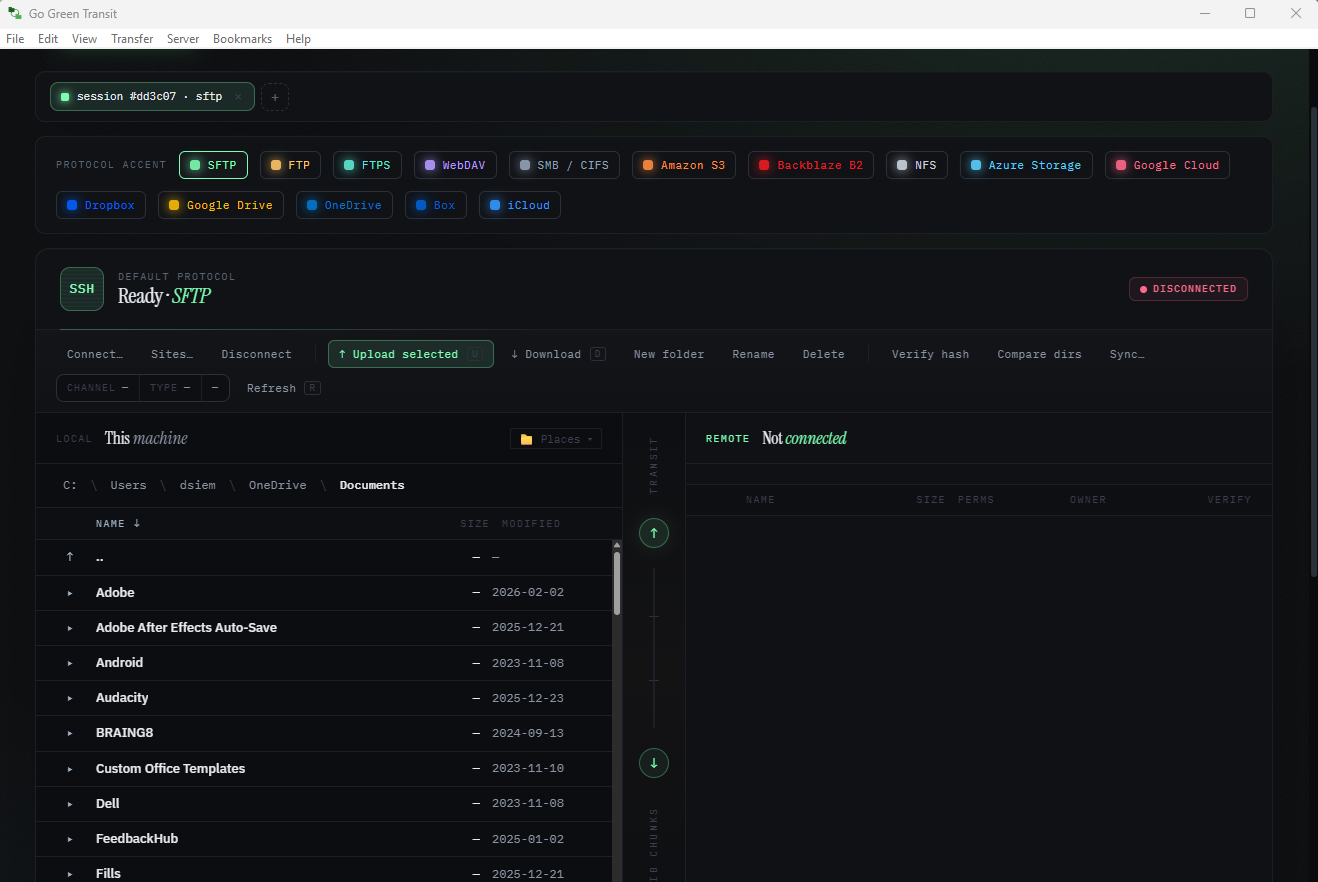
Task: Expand the Adobe folder
Action: click(70, 593)
